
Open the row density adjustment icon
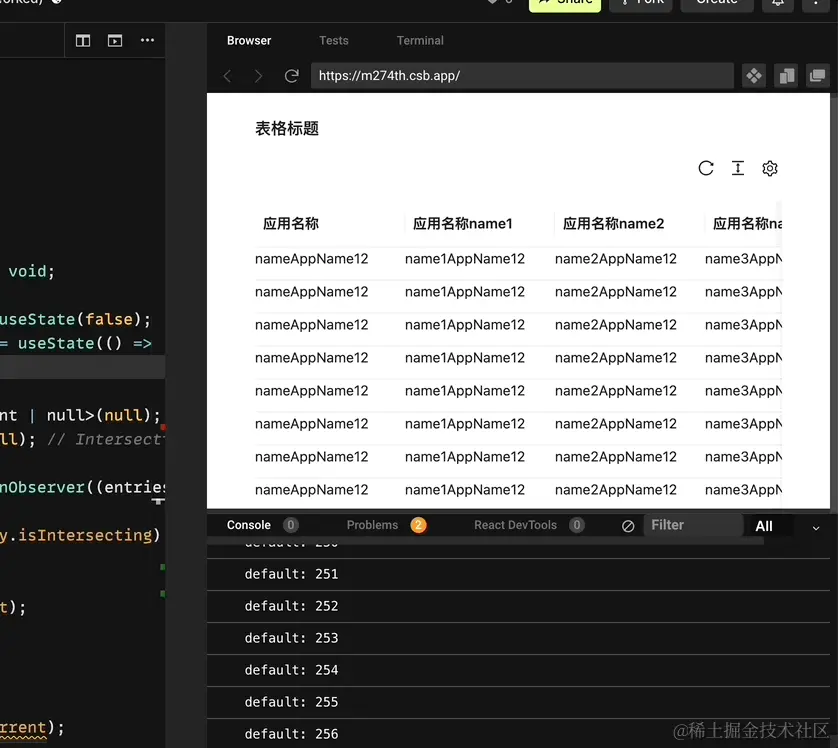tap(738, 168)
